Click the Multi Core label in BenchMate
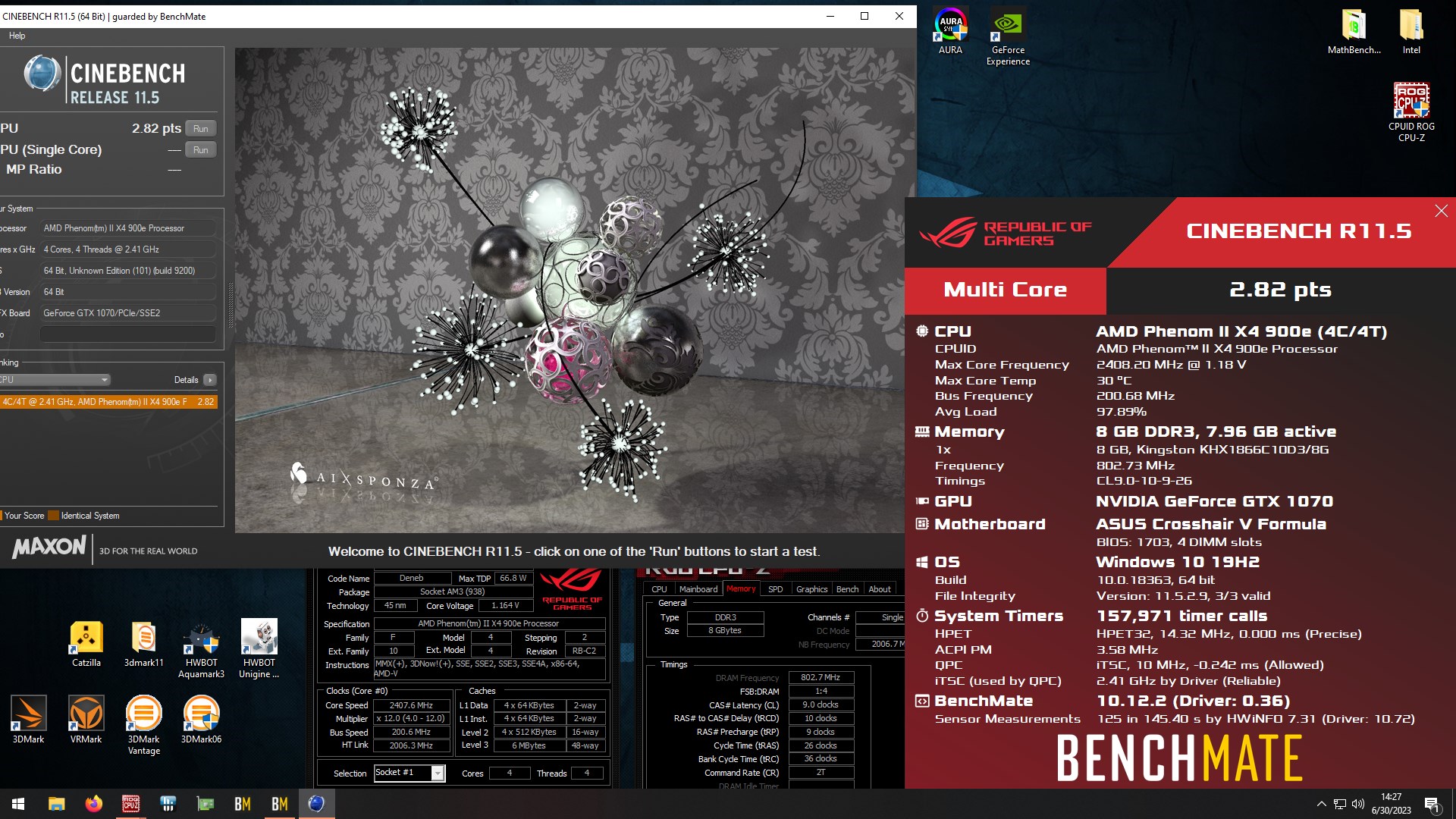 (x=1006, y=290)
